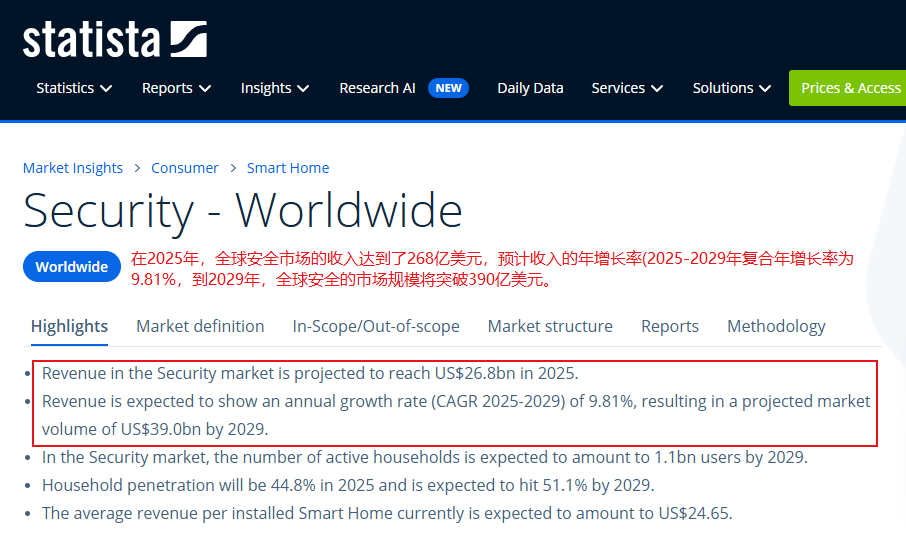Navigate to Market Insights breadcrumb
The height and width of the screenshot is (543, 906).
click(x=73, y=168)
